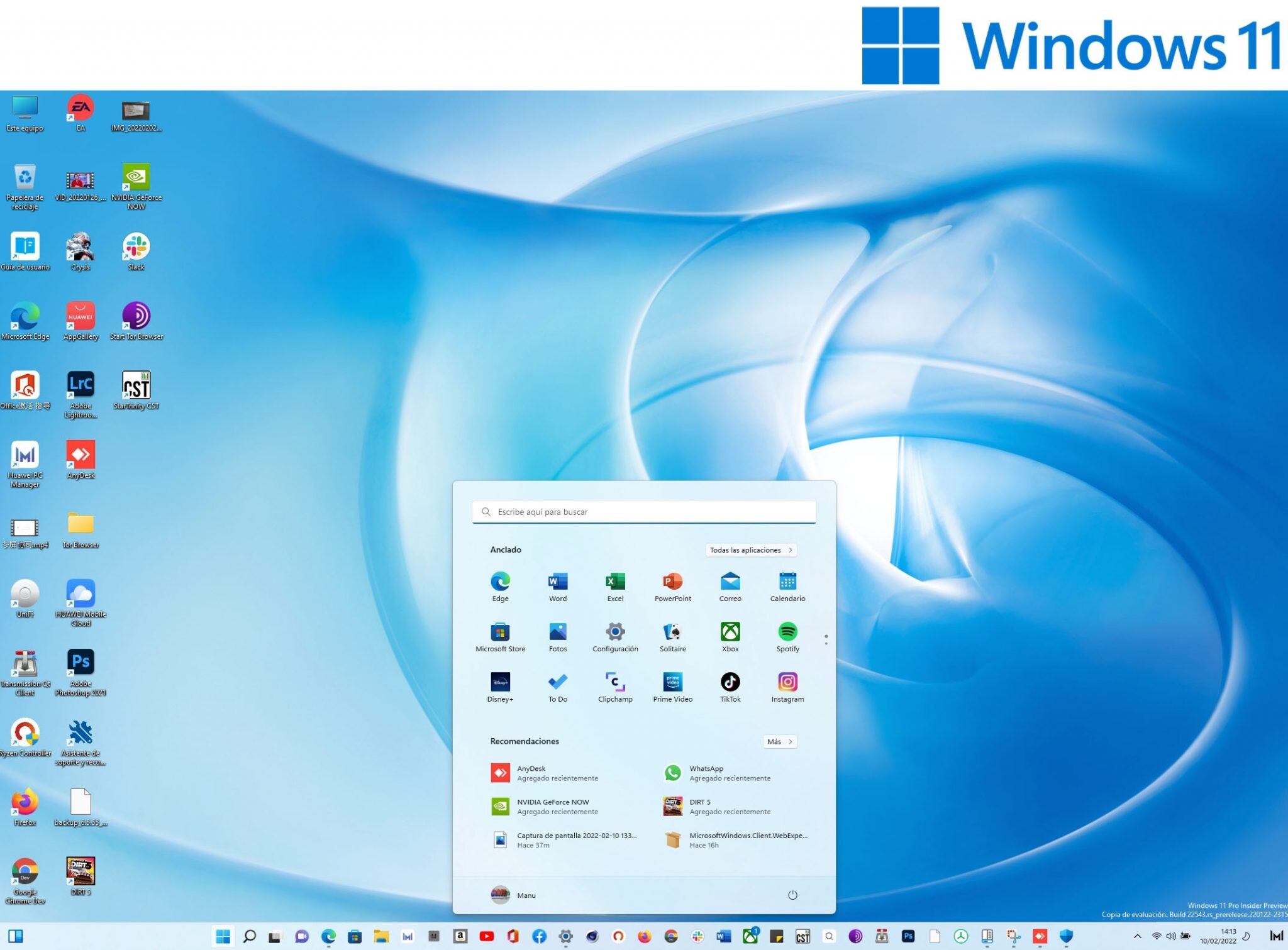
Task: Expand the hidden system tray icons
Action: pos(1137,936)
